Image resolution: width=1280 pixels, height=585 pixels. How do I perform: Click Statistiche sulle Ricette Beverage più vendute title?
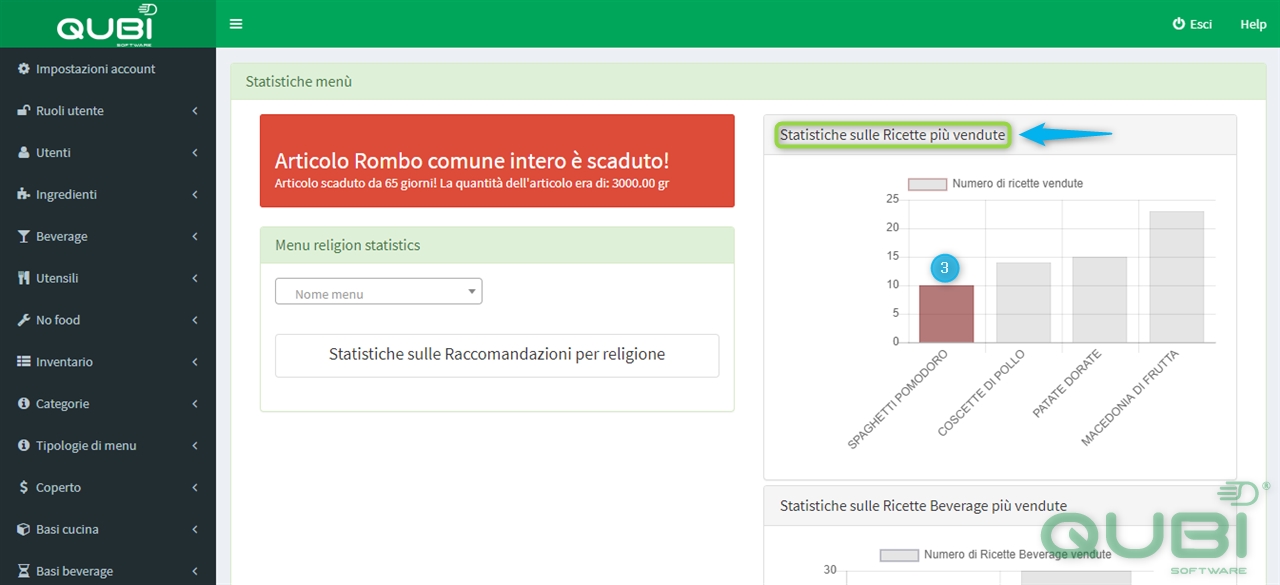pyautogui.click(x=923, y=506)
